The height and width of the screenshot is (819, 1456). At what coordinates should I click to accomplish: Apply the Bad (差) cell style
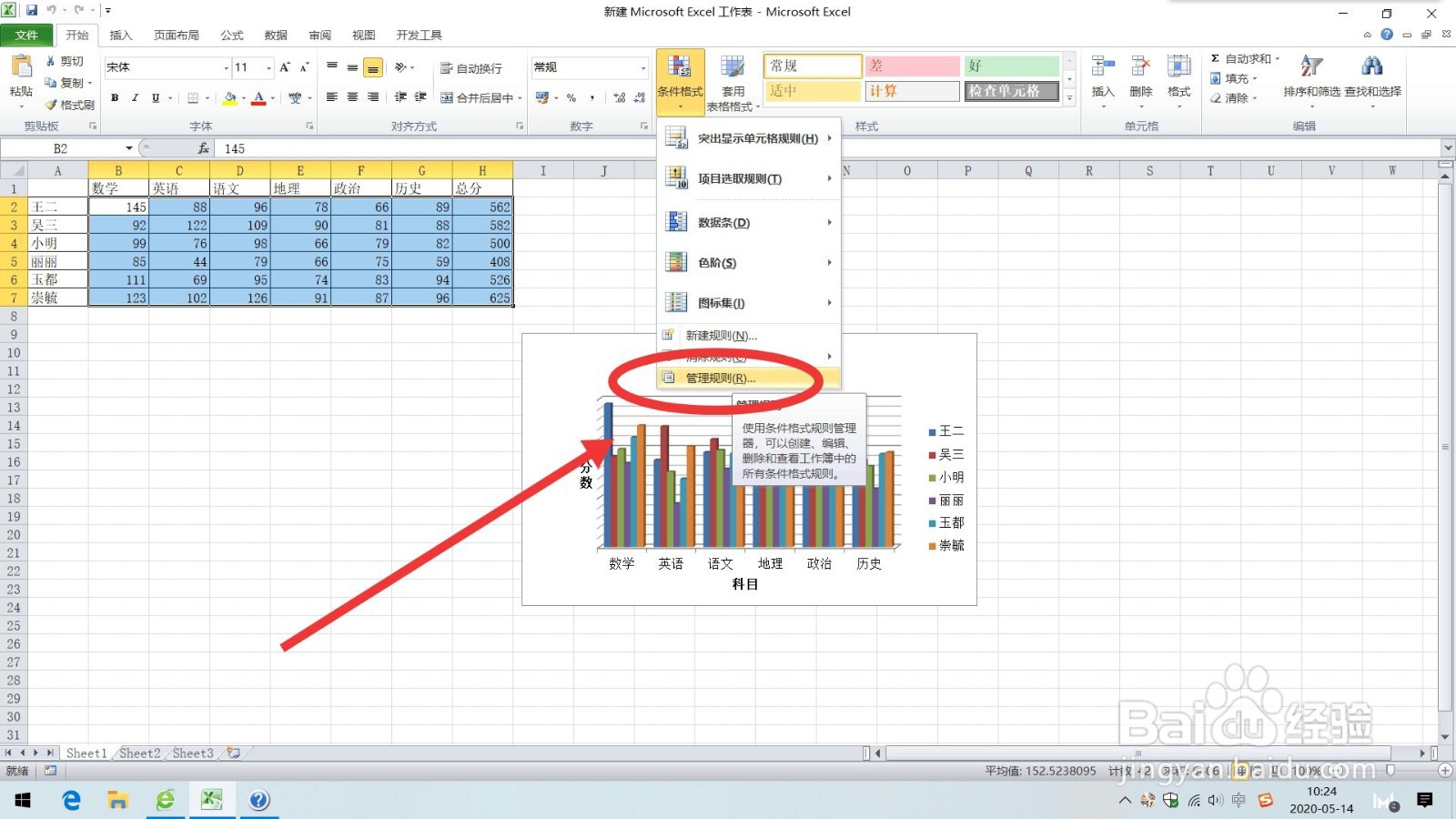tap(912, 66)
